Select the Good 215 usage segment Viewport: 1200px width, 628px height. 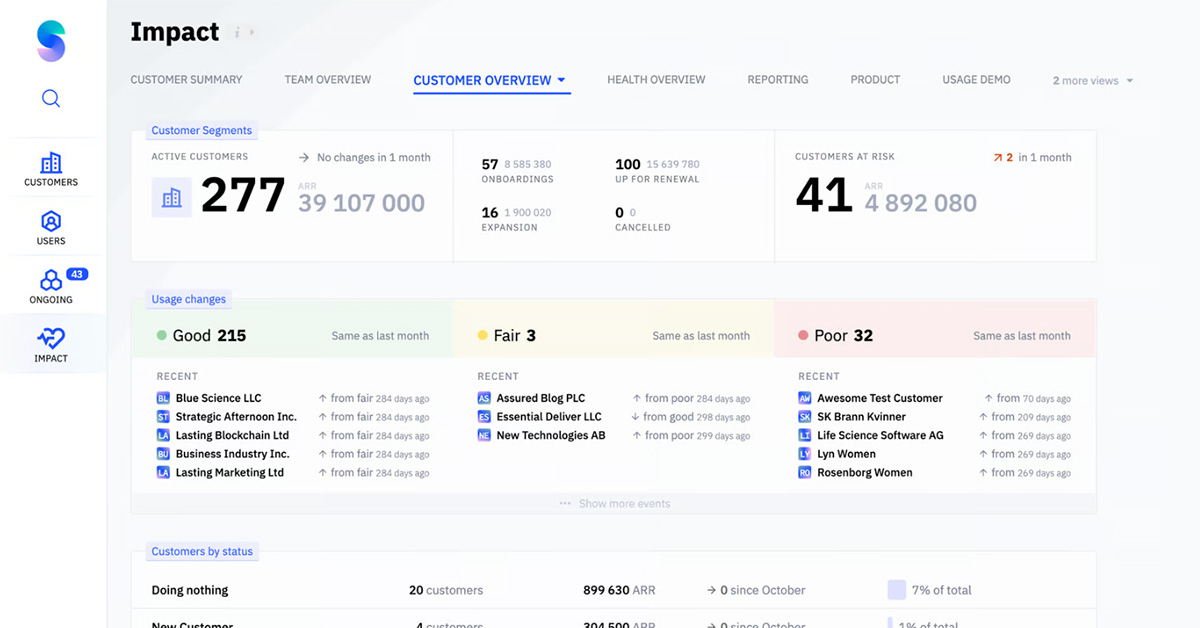tap(208, 336)
